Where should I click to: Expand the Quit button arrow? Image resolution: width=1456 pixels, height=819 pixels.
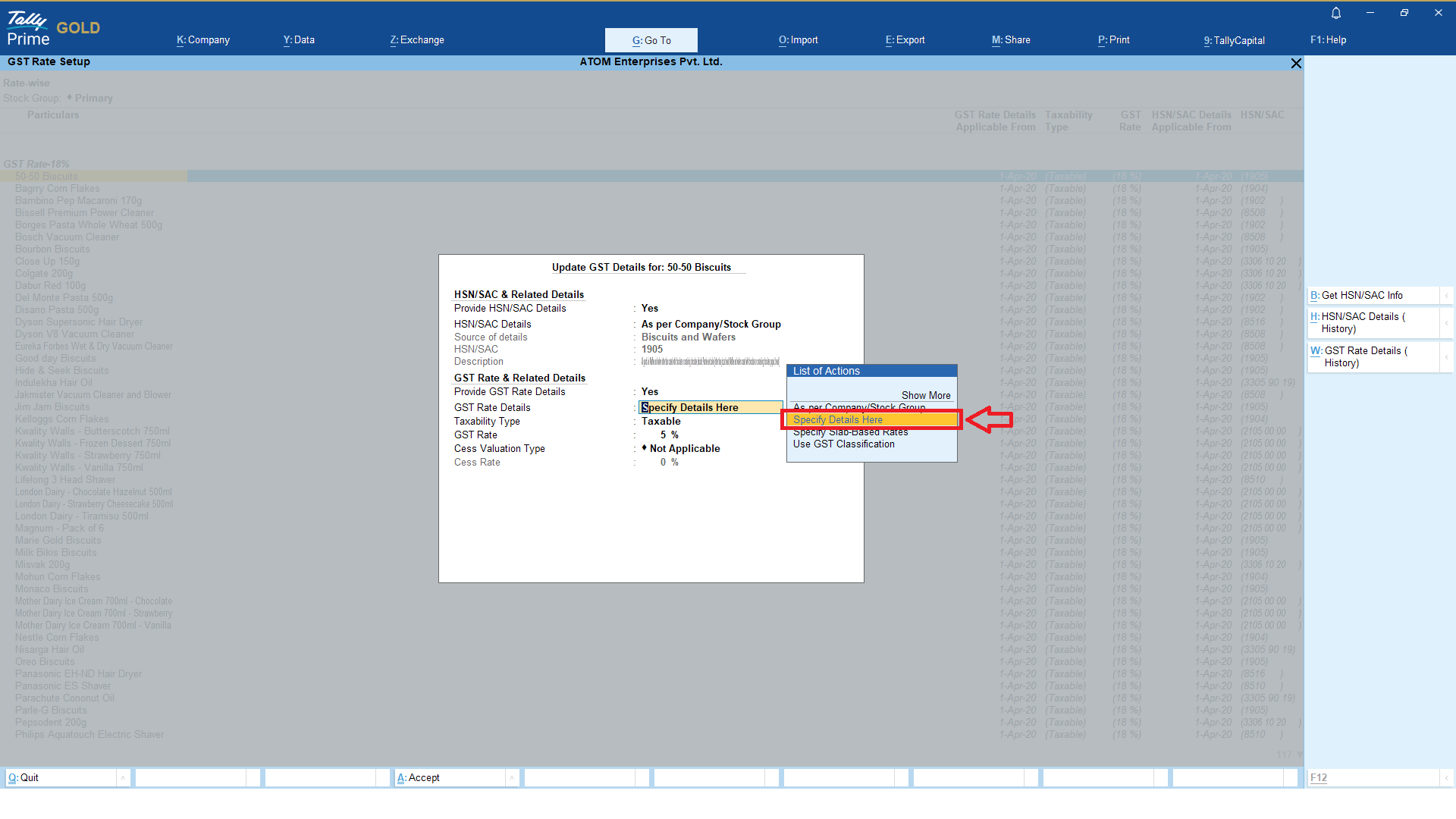[122, 778]
